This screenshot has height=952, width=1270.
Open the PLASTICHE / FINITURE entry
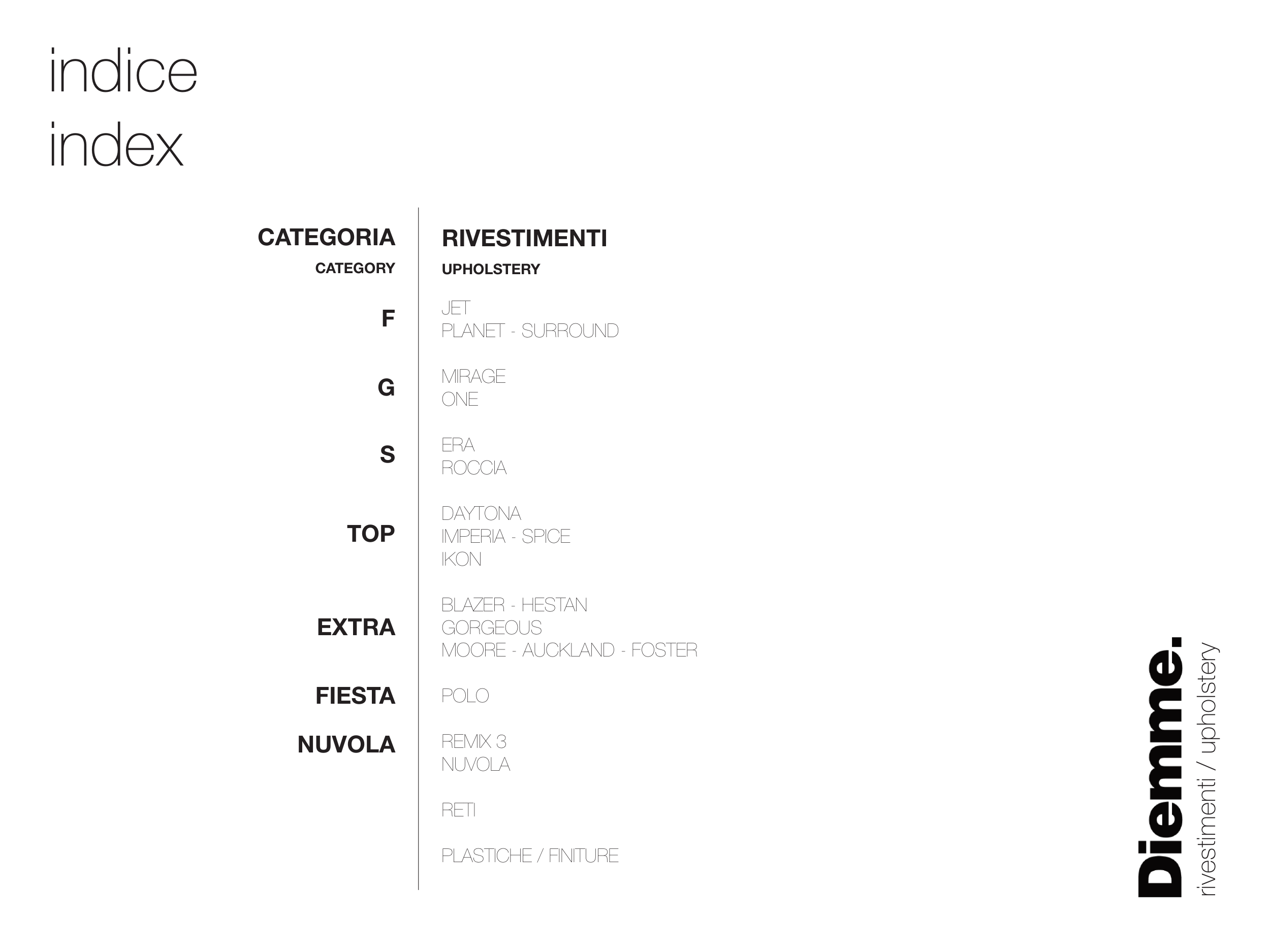coord(529,856)
